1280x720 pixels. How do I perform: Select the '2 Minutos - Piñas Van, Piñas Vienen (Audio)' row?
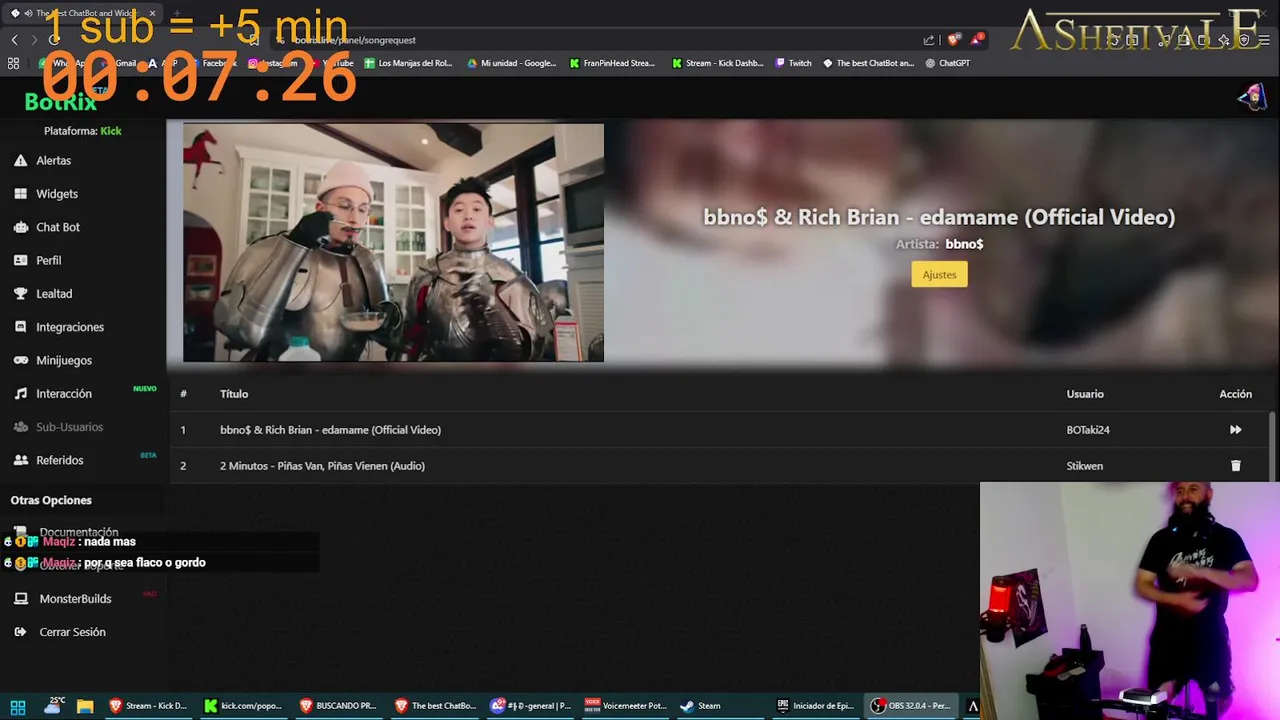click(x=720, y=466)
